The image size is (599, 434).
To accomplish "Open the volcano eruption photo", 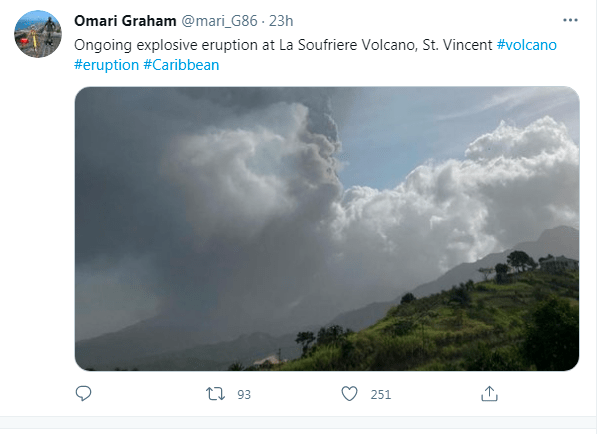I will coord(327,228).
